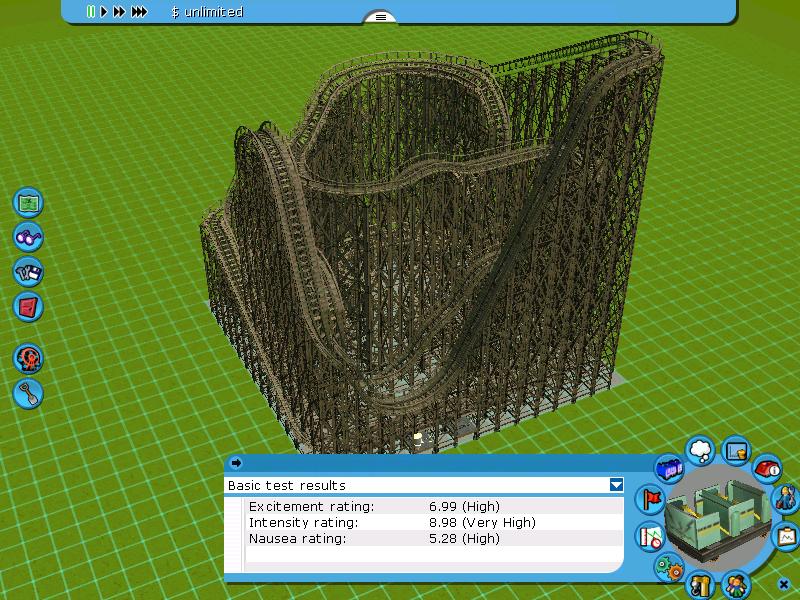The image size is (800, 600).
Task: Open the clipboard test results graph icon
Action: (x=787, y=537)
